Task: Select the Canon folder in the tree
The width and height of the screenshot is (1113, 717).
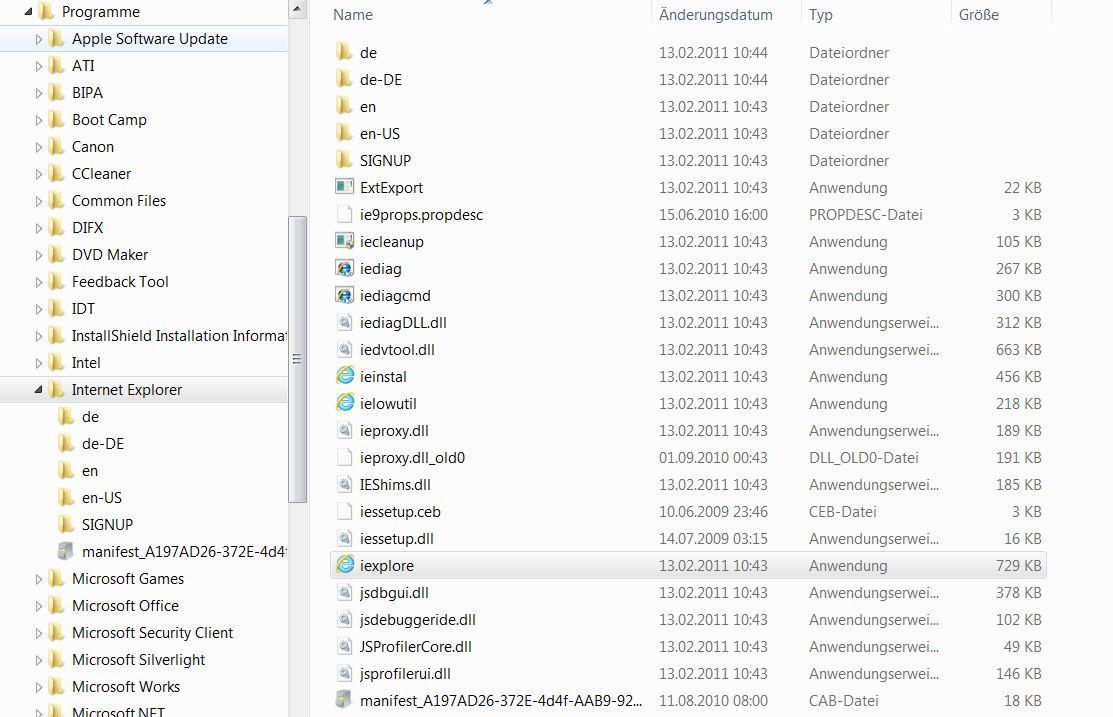Action: 92,147
